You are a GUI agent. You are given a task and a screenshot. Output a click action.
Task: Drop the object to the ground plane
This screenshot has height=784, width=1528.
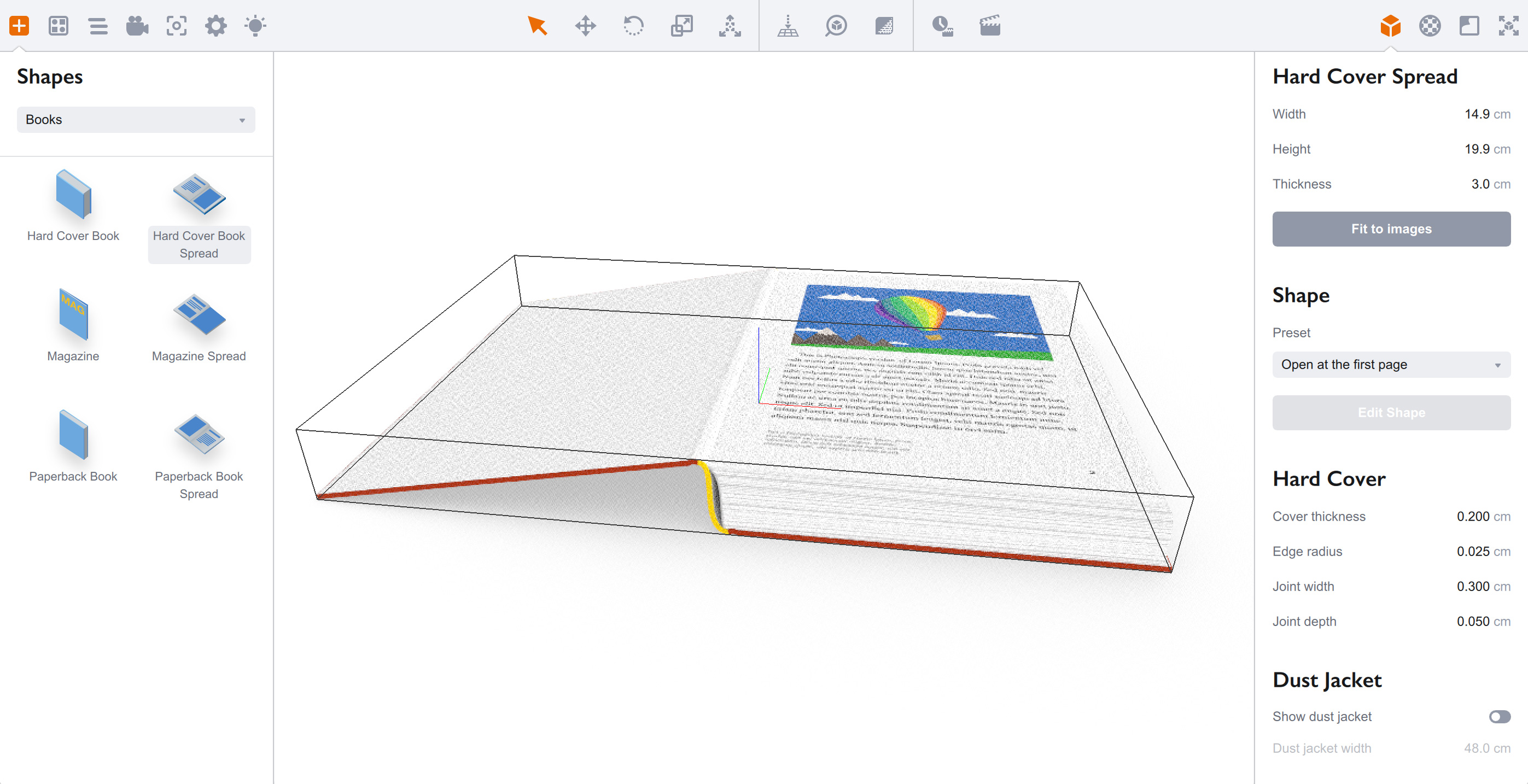click(788, 26)
